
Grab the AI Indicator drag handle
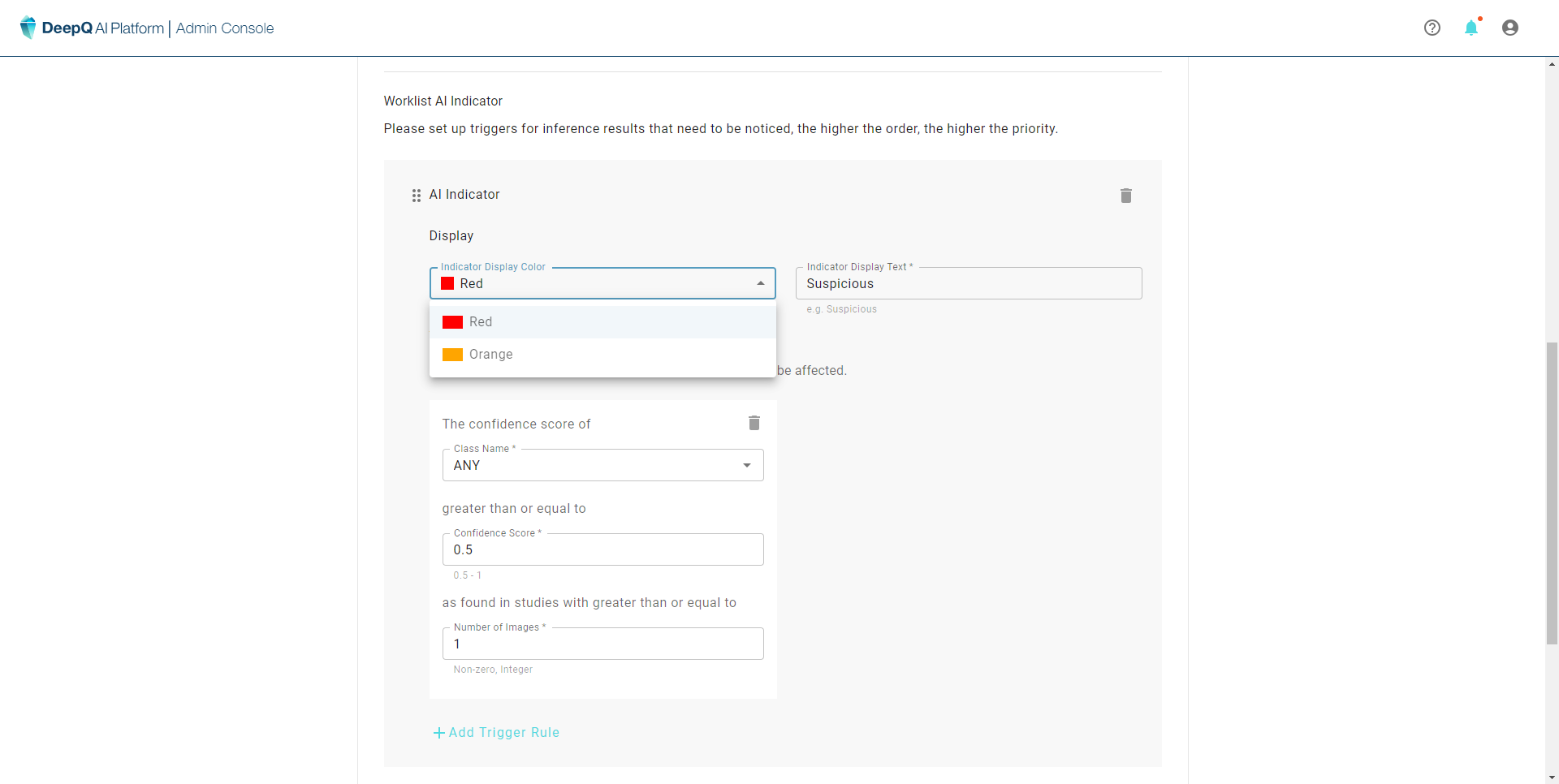[x=417, y=196]
